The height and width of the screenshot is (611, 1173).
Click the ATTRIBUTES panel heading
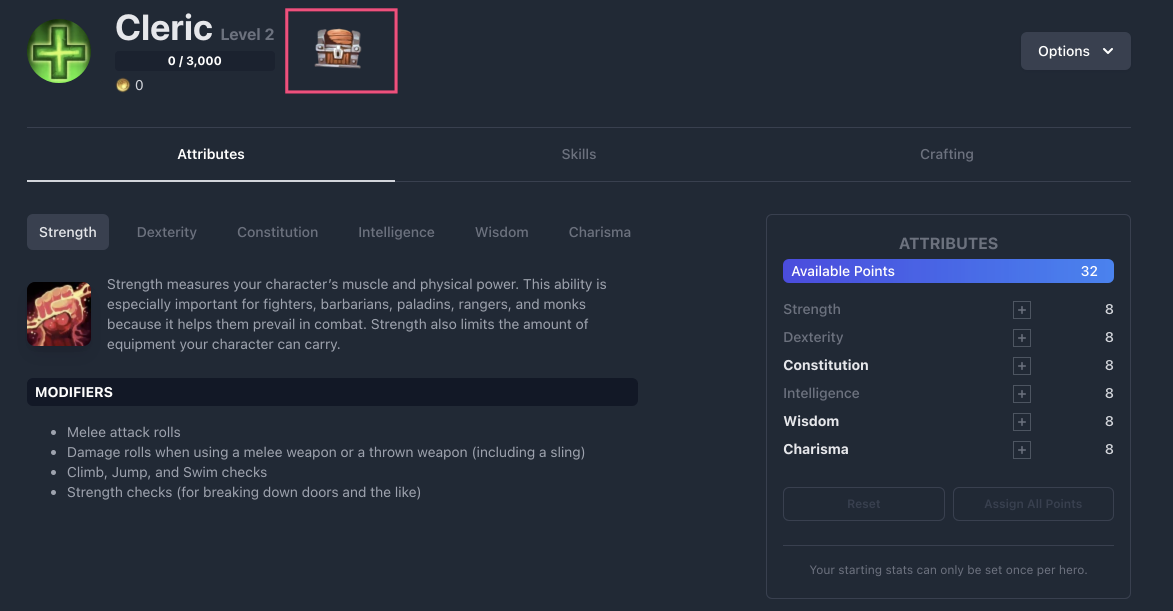click(949, 244)
